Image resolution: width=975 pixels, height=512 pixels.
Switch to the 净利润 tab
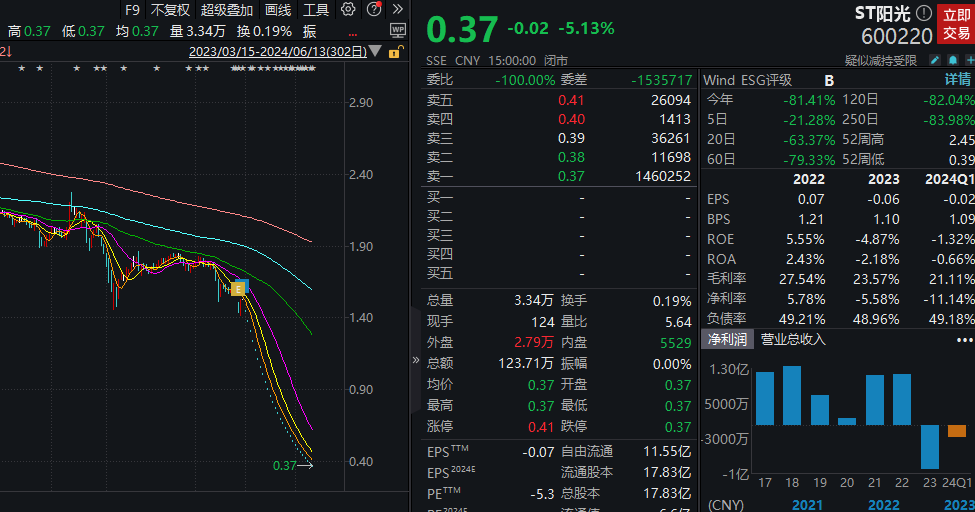(727, 339)
